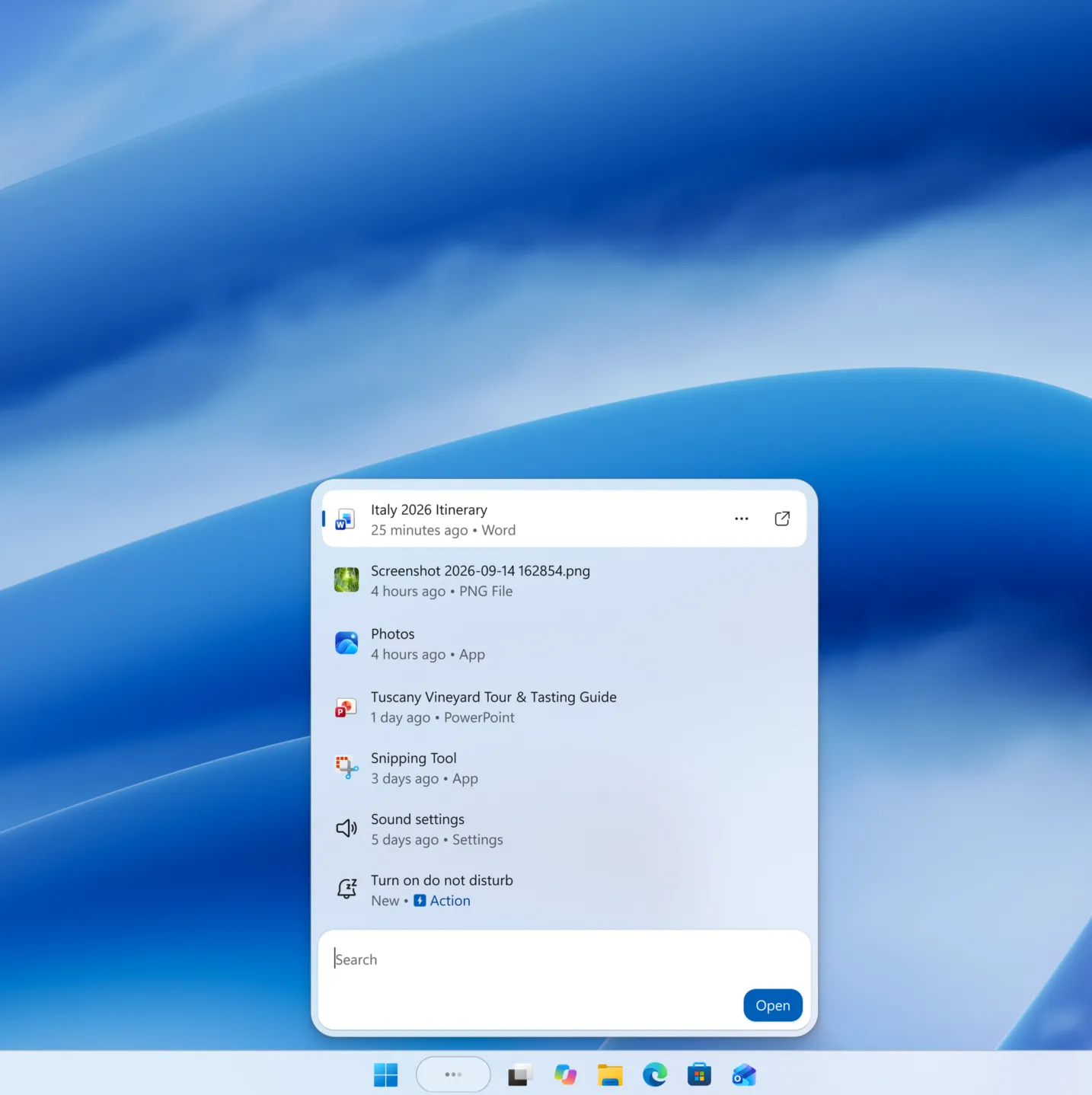Click the speaker icon for Sound settings
Screen dimensions: 1092x1095
click(x=346, y=828)
